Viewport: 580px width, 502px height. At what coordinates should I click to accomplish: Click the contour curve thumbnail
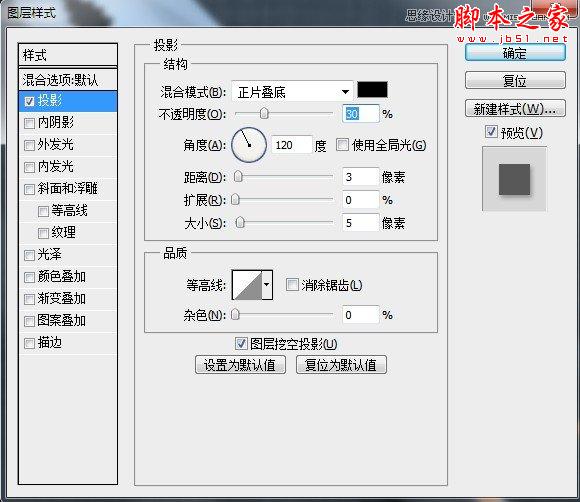coord(247,284)
